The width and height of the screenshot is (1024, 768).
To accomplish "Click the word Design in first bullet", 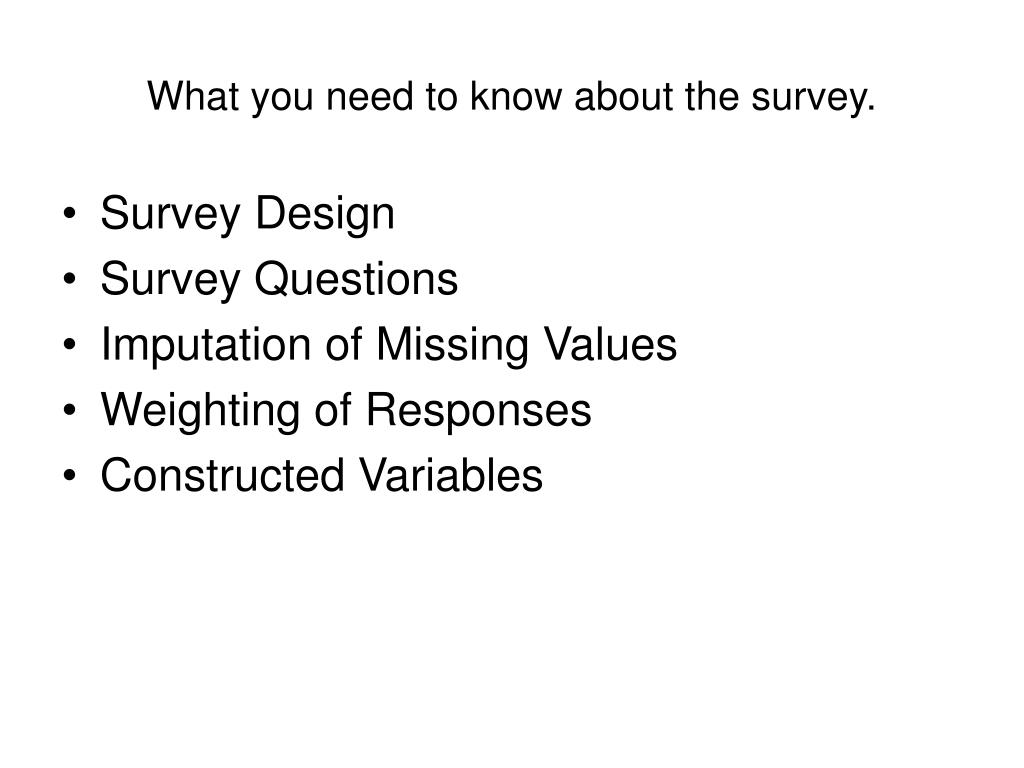I will pos(325,215).
